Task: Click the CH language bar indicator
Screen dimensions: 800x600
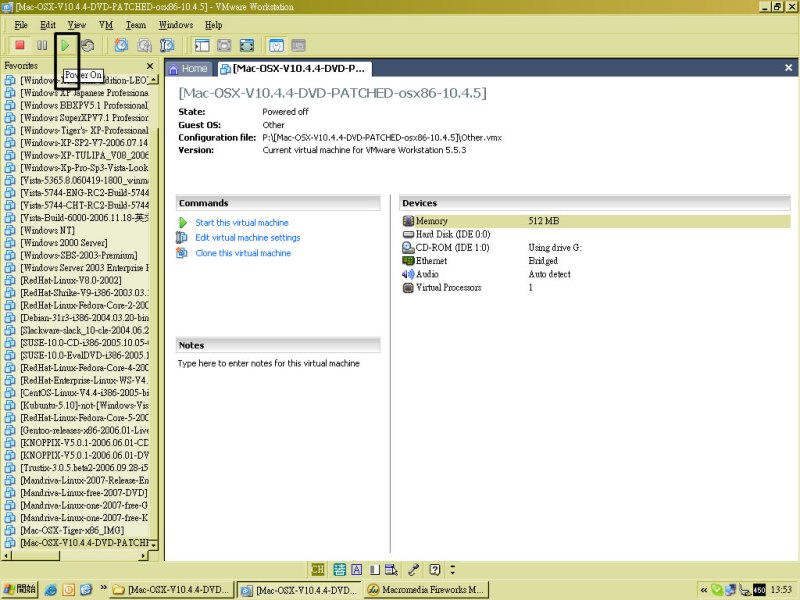Action: [317, 569]
